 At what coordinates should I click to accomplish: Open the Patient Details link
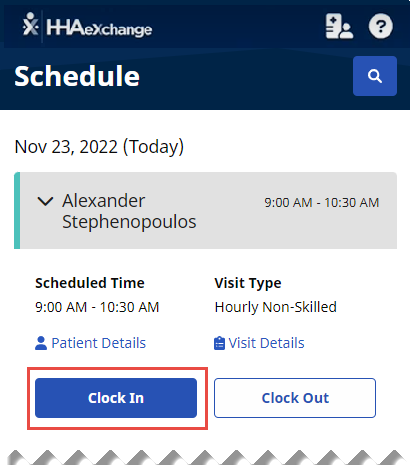(x=99, y=343)
